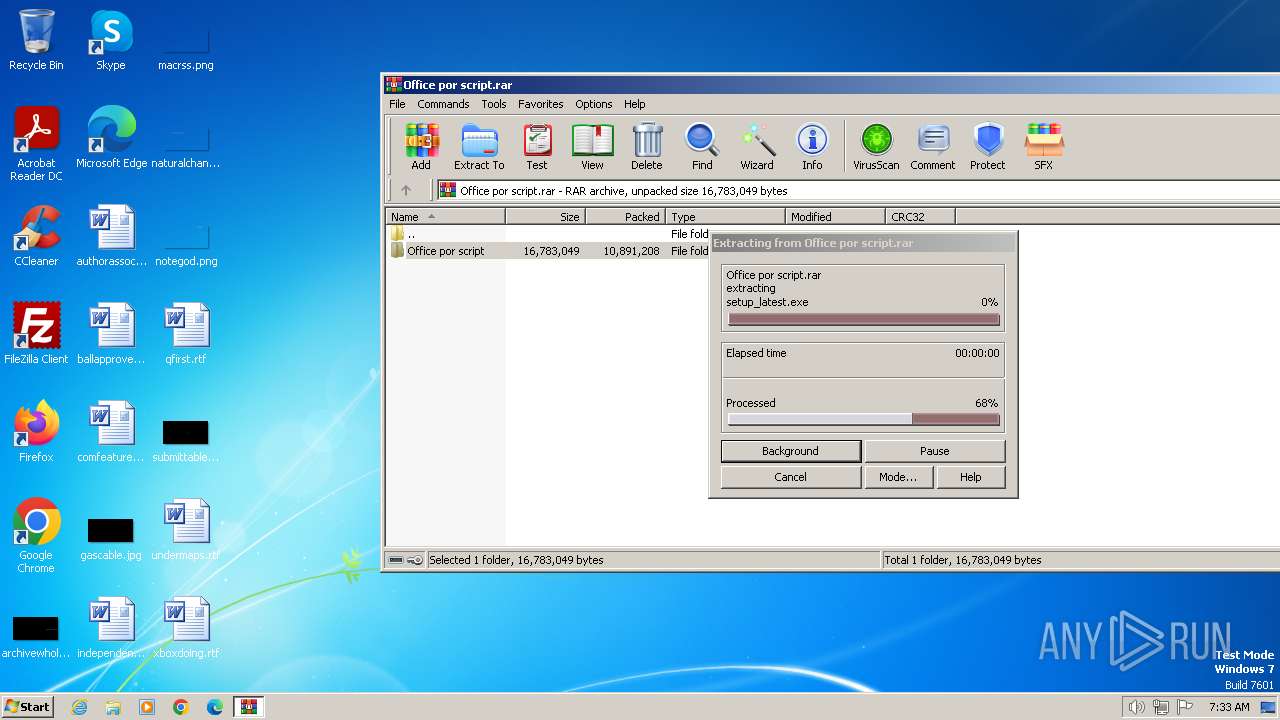1280x720 pixels.
Task: Select the gascable.jpg desktop file
Action: coord(111,538)
